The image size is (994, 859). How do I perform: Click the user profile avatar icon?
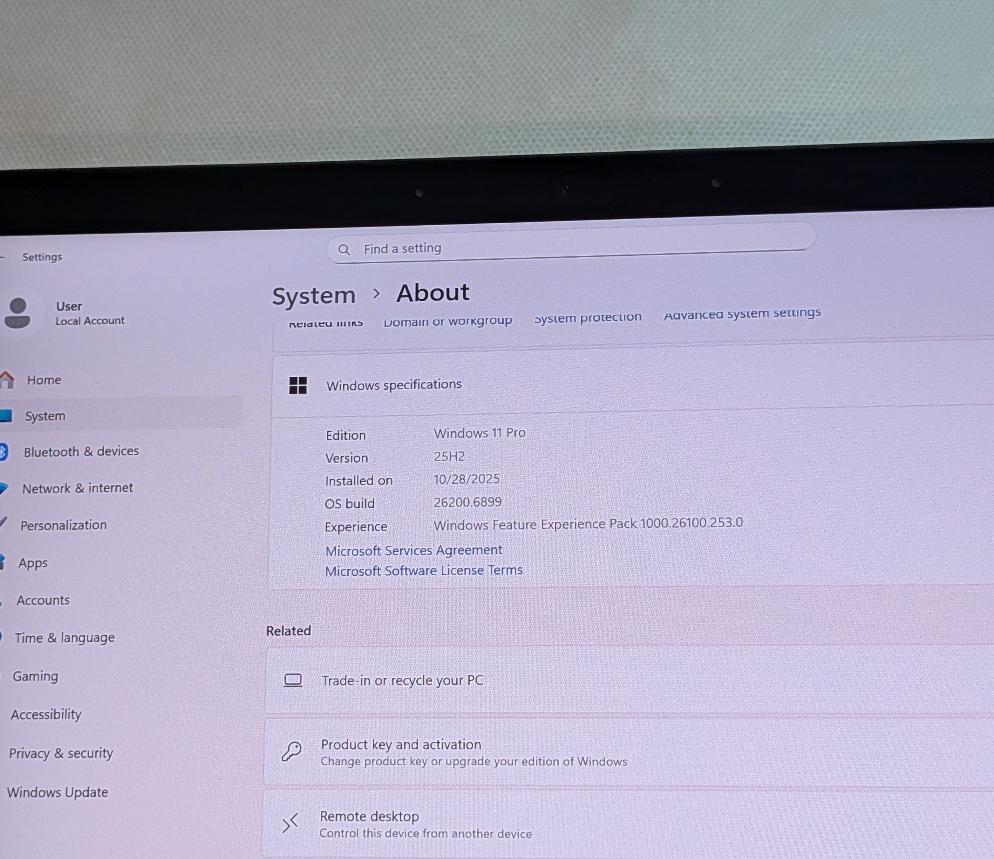coord(17,312)
